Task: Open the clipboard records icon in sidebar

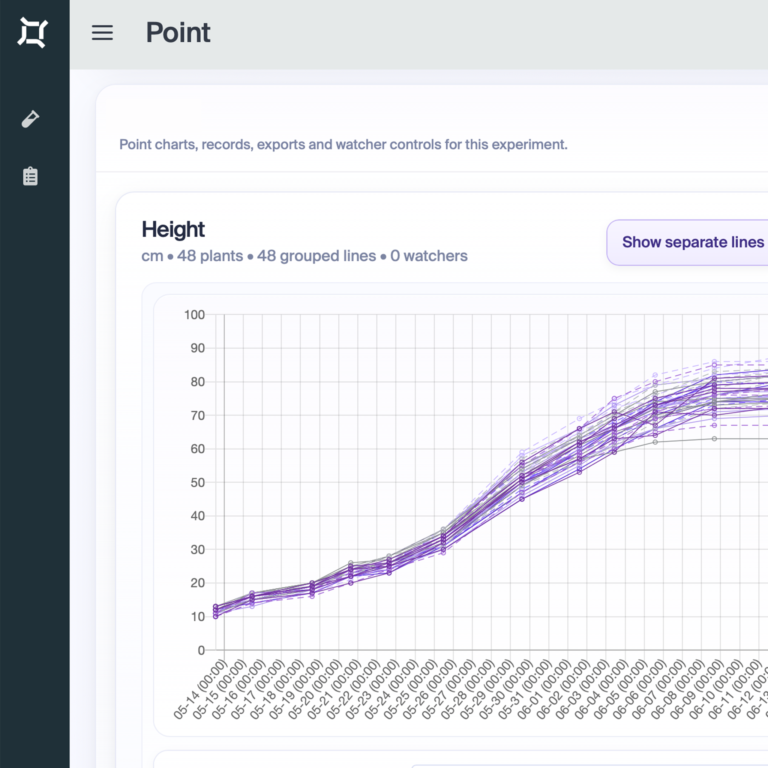Action: (30, 176)
